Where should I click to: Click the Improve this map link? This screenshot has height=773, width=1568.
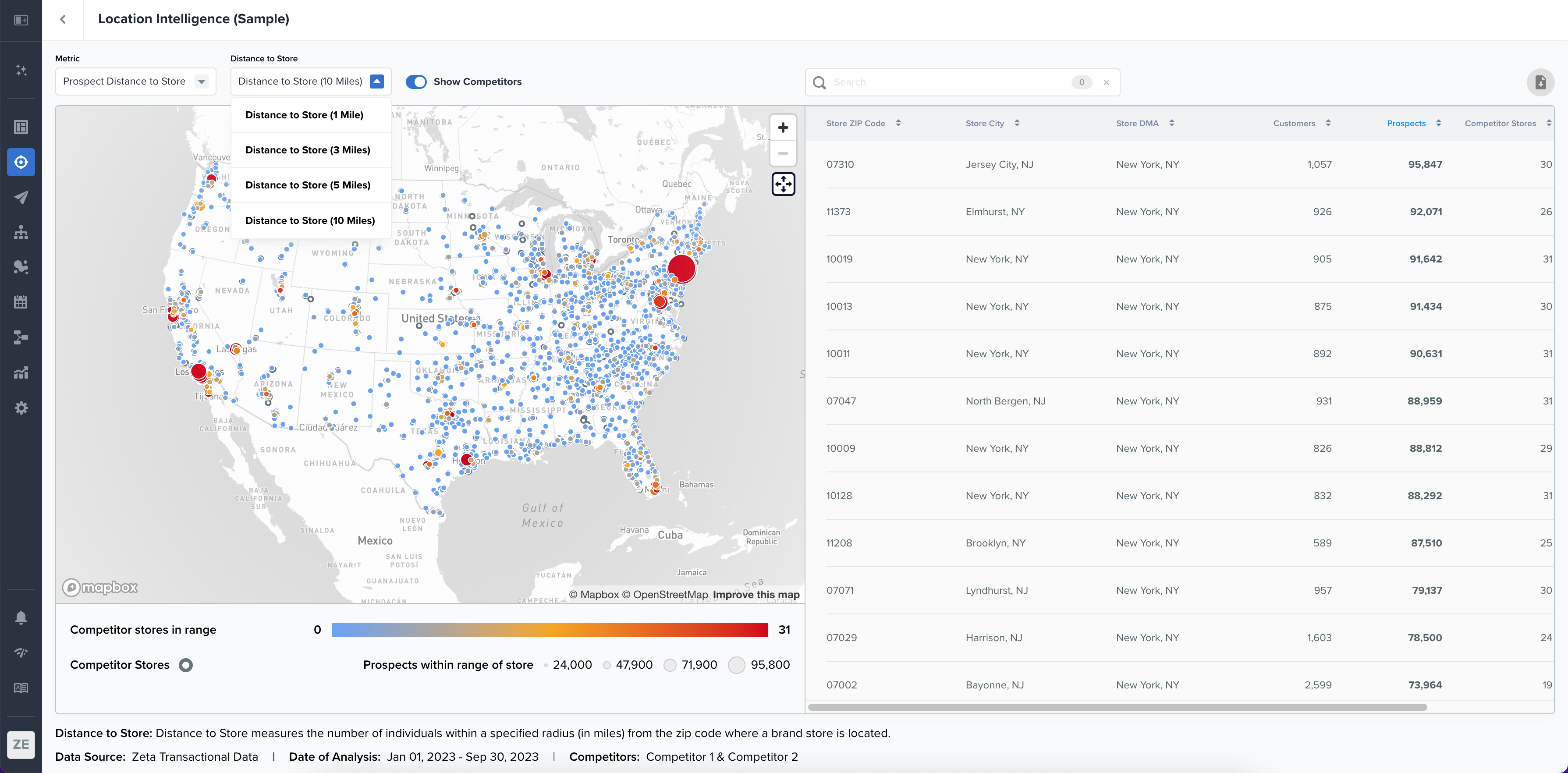[x=756, y=595]
